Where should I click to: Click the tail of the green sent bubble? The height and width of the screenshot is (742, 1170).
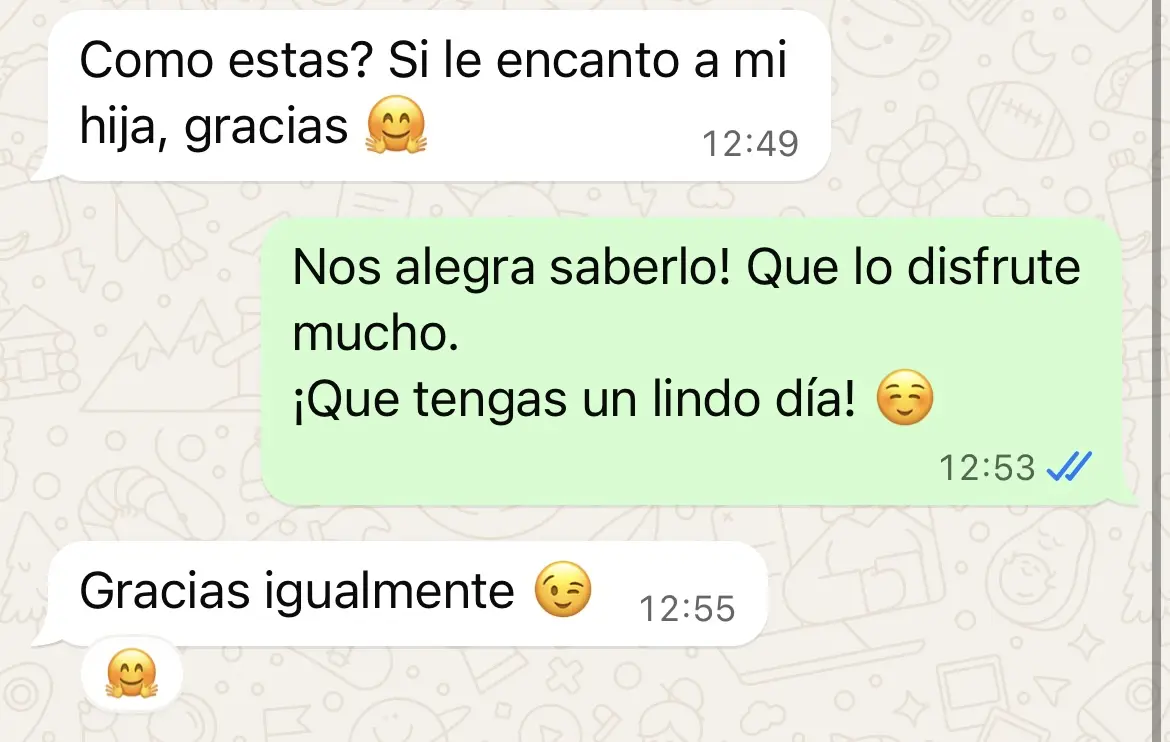(x=1128, y=496)
